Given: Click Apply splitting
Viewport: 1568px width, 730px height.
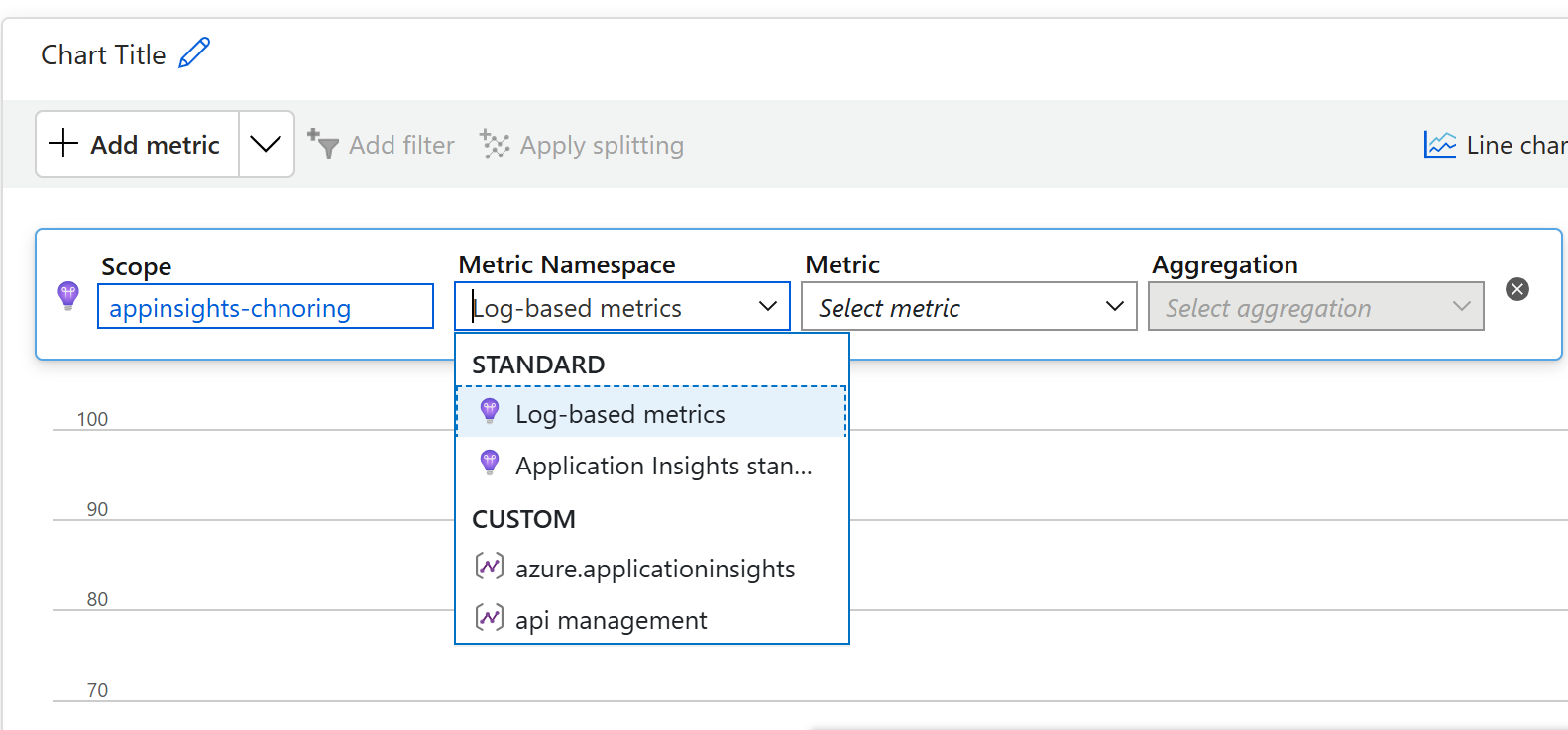Looking at the screenshot, I should point(582,145).
